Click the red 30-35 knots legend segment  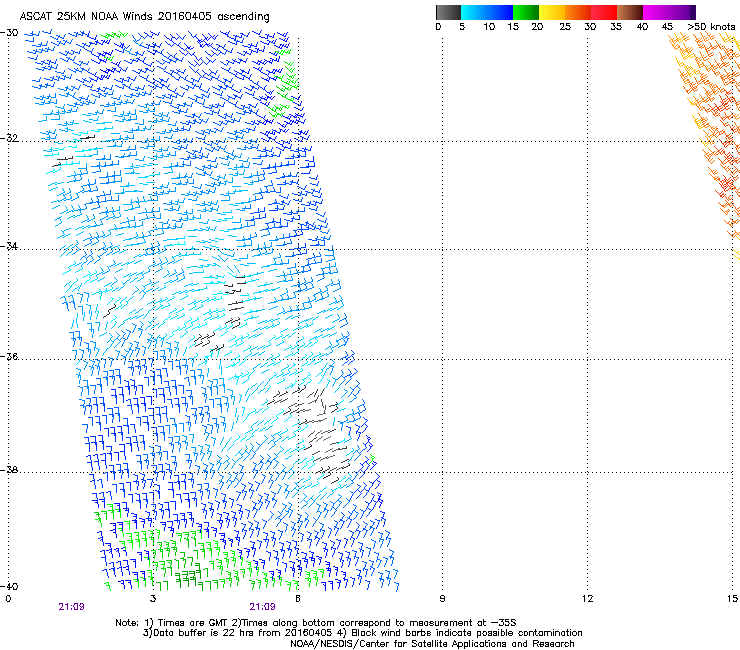pyautogui.click(x=604, y=12)
